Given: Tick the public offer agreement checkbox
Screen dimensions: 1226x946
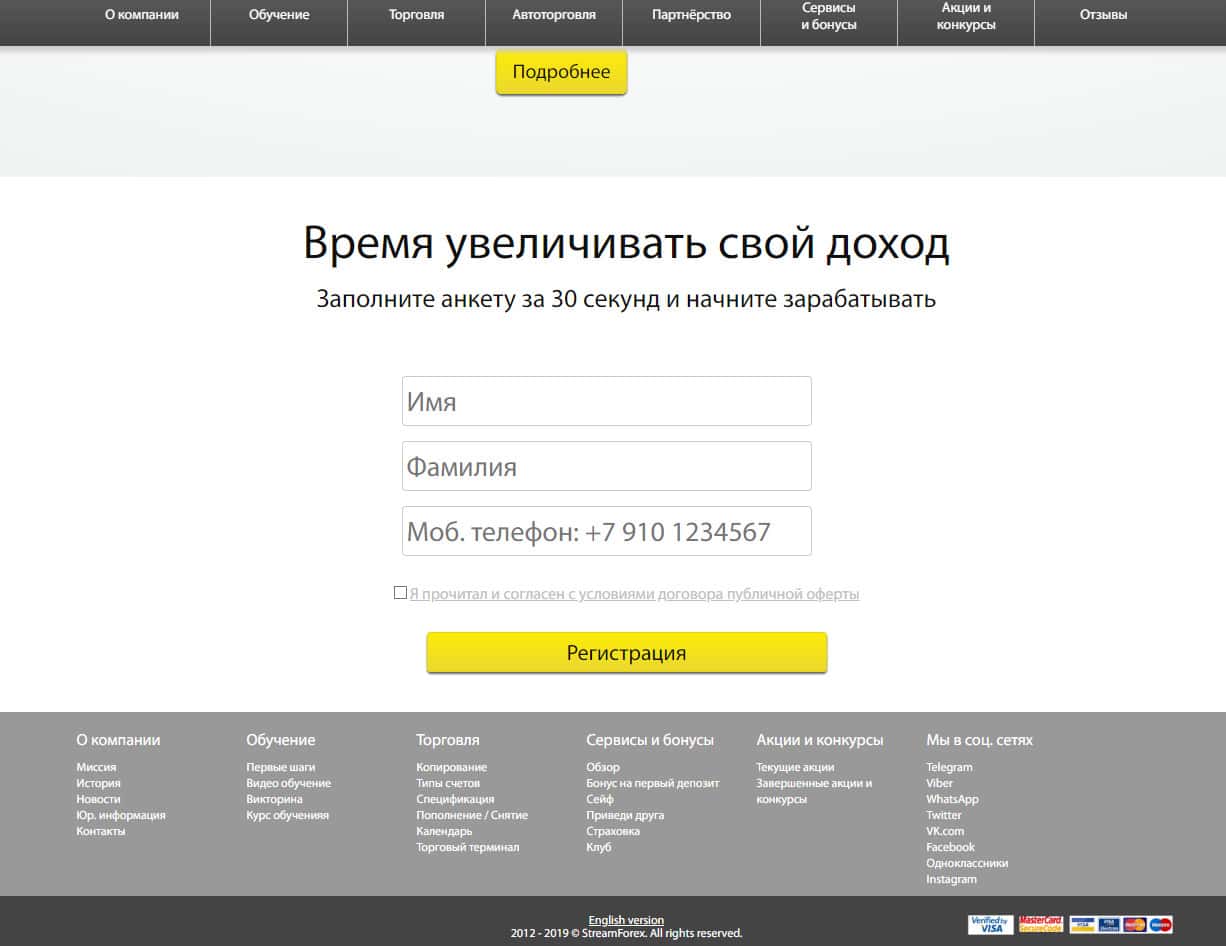Looking at the screenshot, I should [400, 593].
